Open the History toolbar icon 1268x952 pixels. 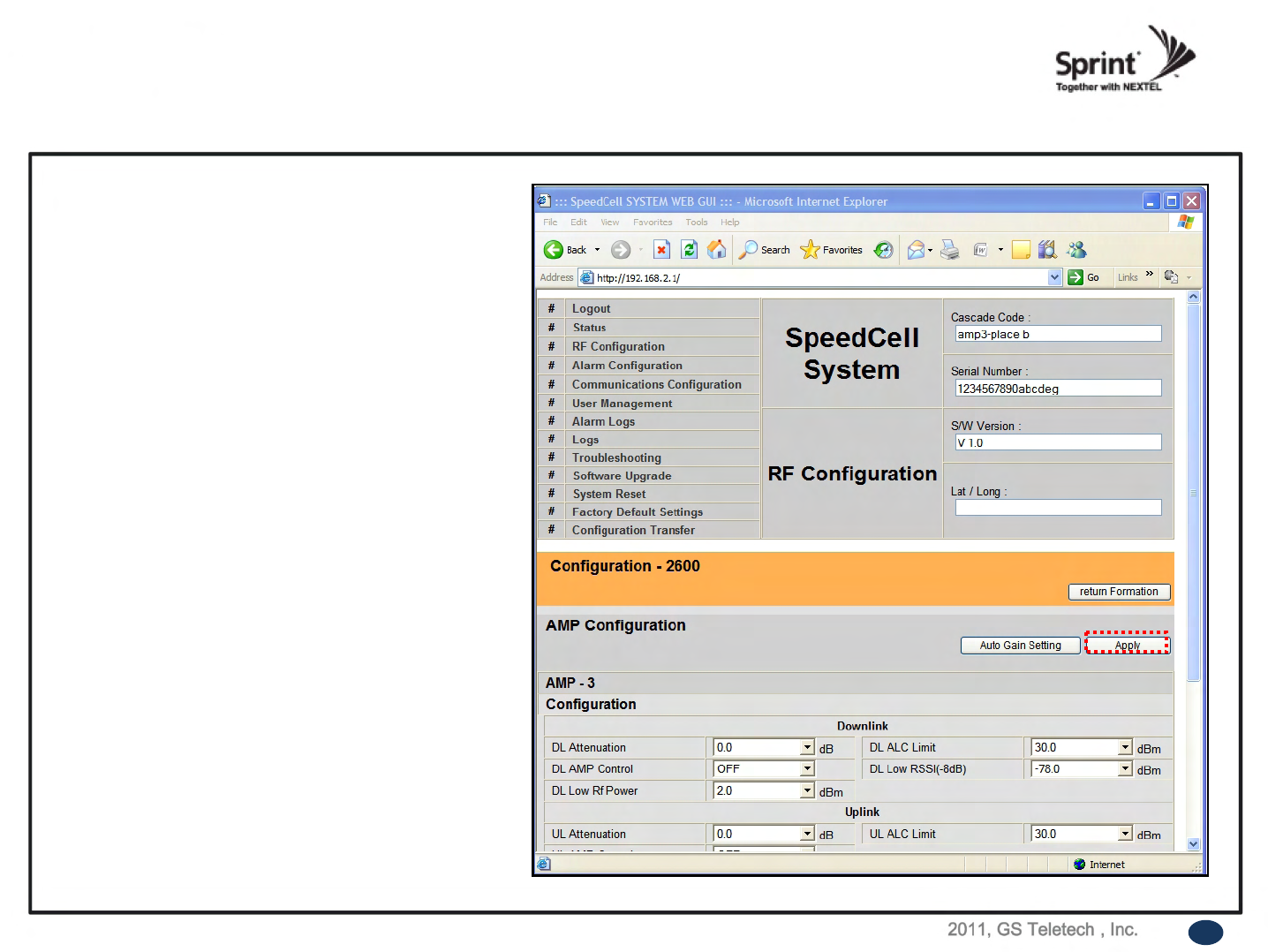tap(883, 250)
